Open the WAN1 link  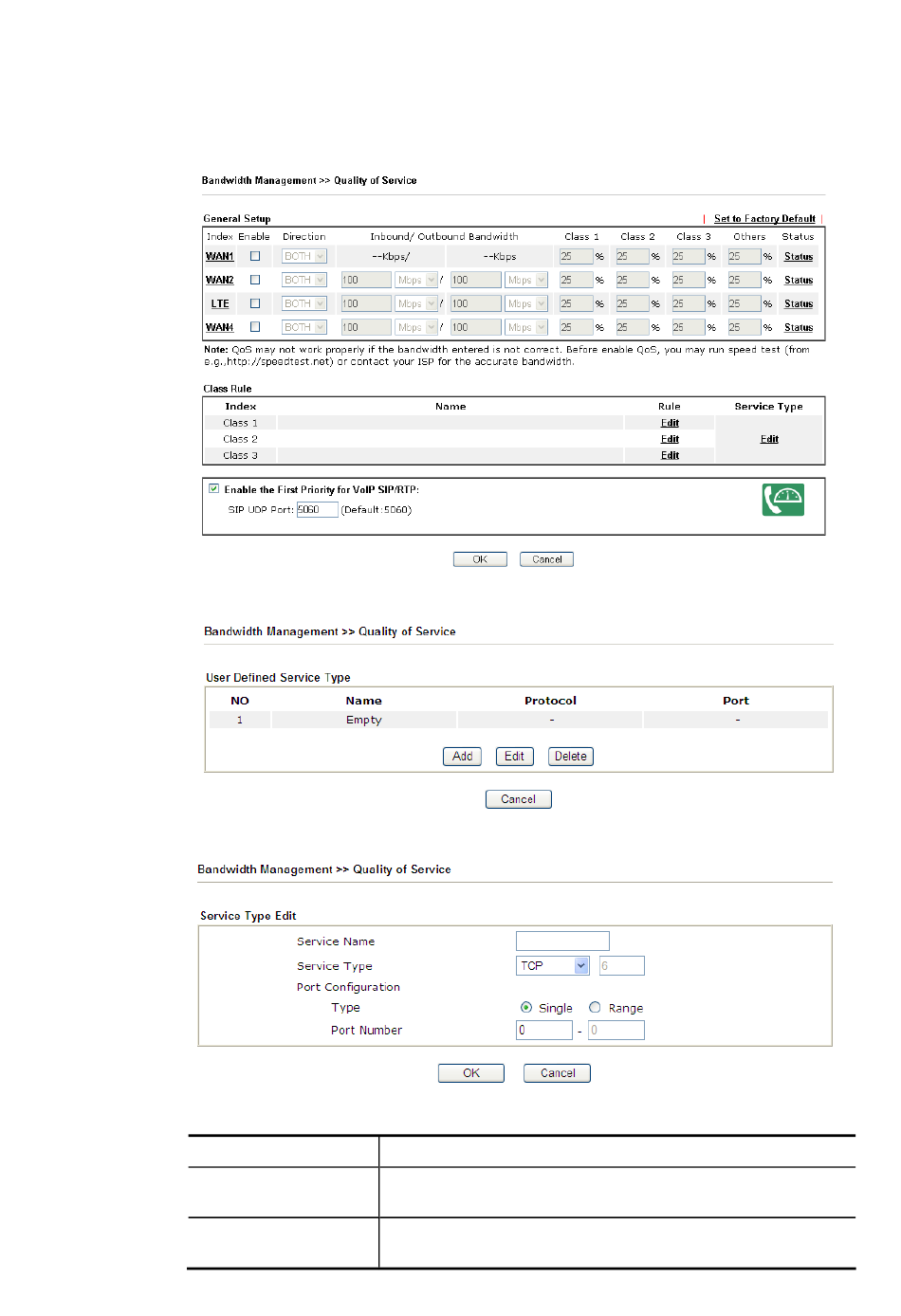point(220,256)
